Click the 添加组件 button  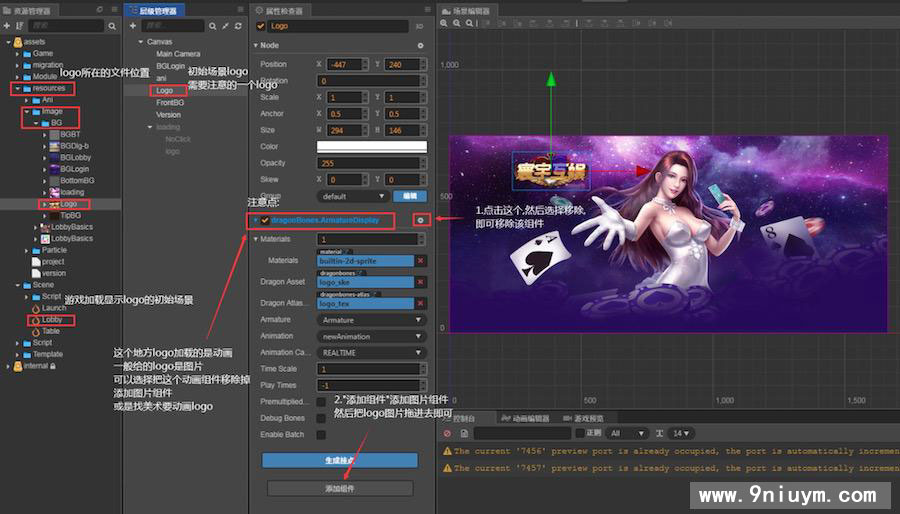[340, 489]
